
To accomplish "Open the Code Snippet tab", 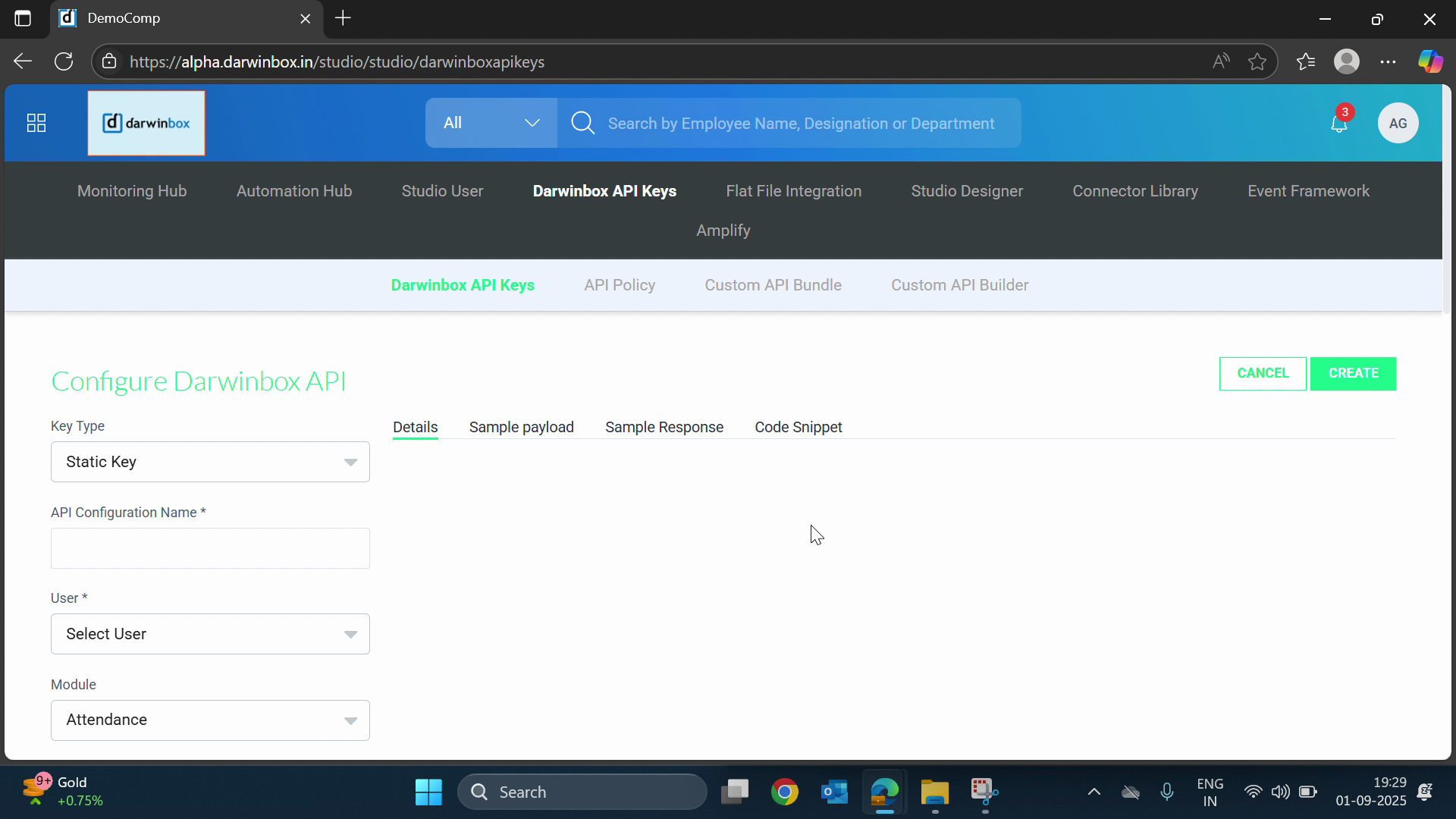I will tap(798, 428).
